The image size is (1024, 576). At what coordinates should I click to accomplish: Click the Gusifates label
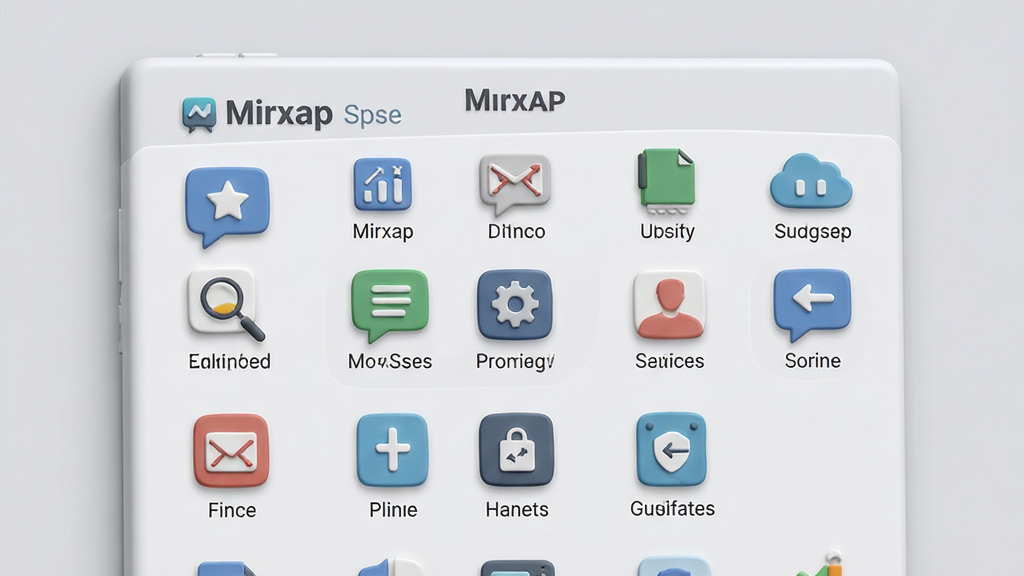coord(672,508)
